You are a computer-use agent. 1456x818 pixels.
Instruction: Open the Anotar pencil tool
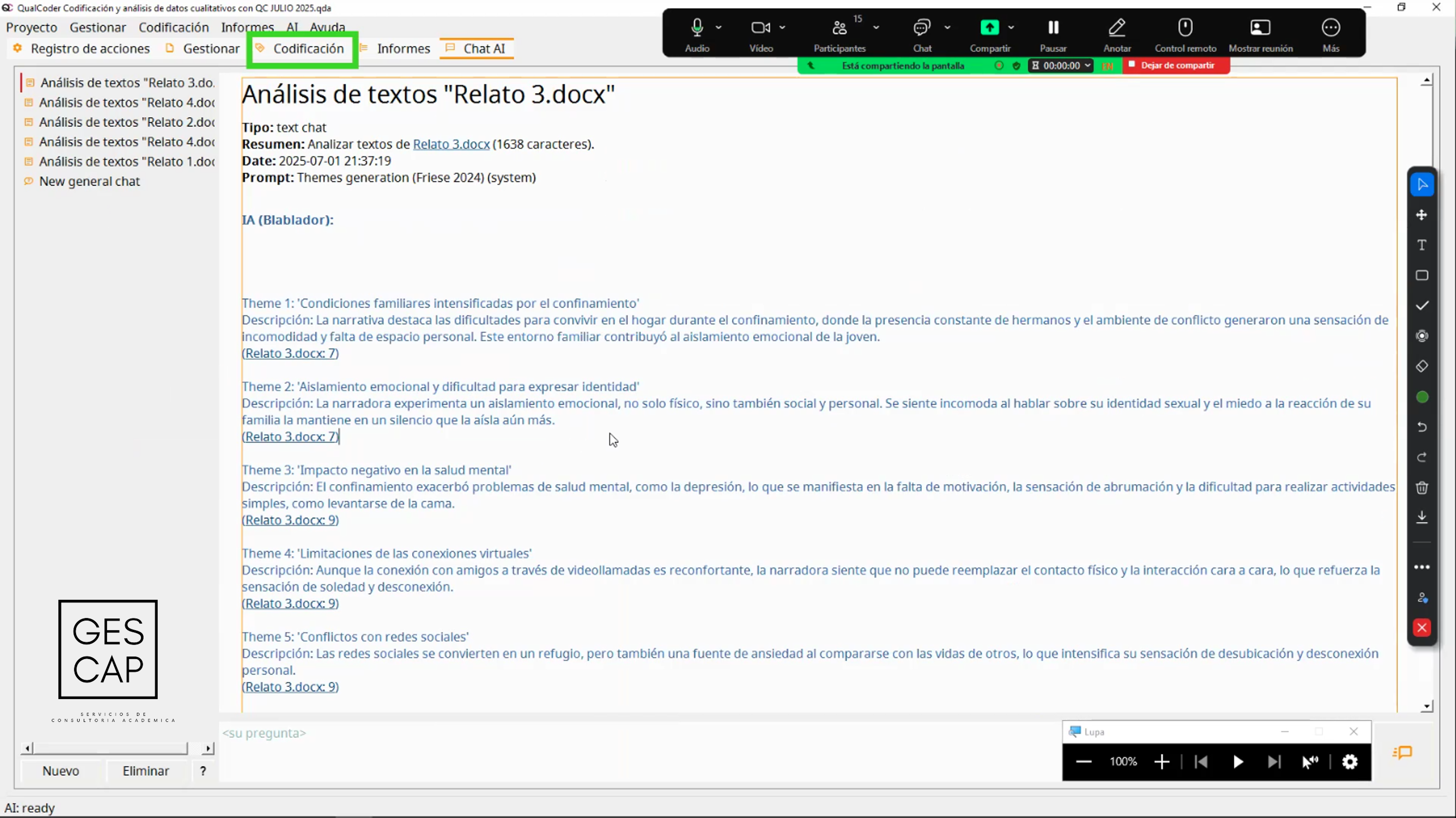1117,27
